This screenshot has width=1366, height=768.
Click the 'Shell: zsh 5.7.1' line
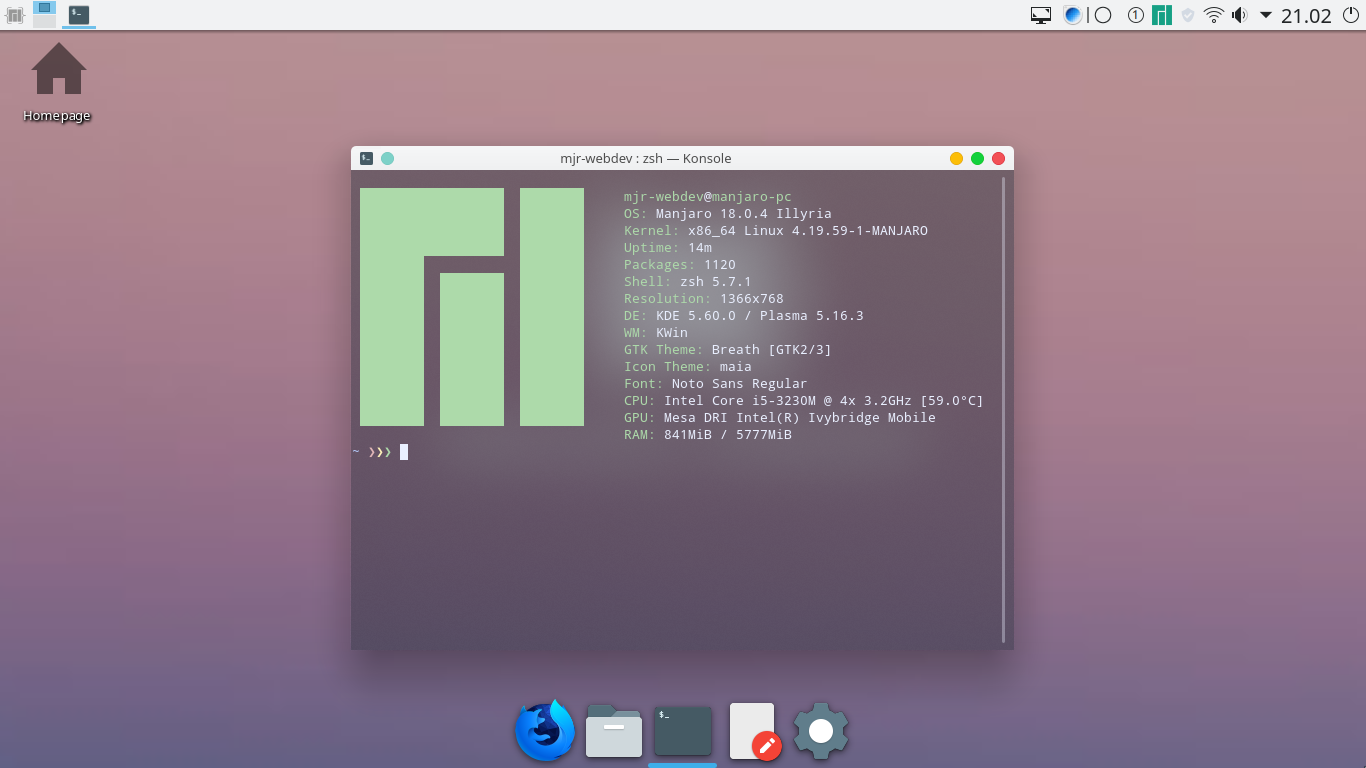pyautogui.click(x=688, y=282)
